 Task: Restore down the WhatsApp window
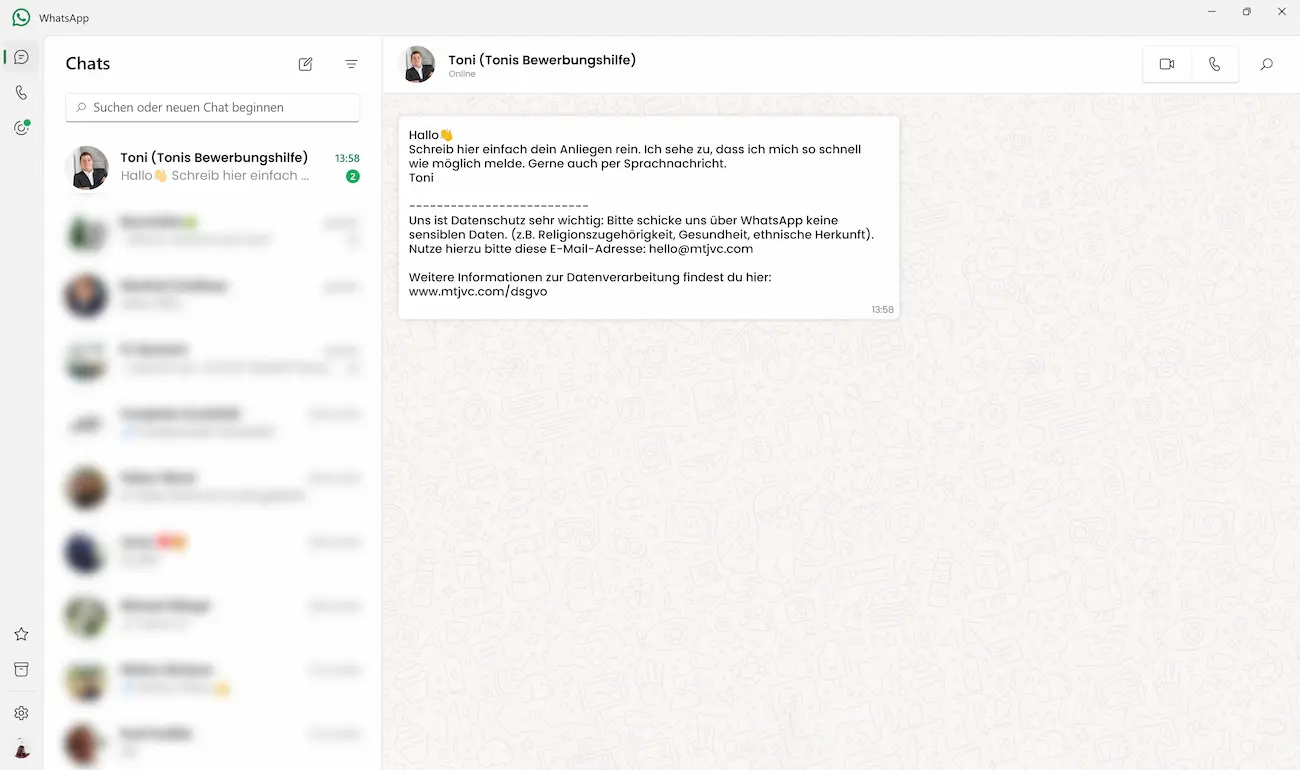(x=1246, y=12)
